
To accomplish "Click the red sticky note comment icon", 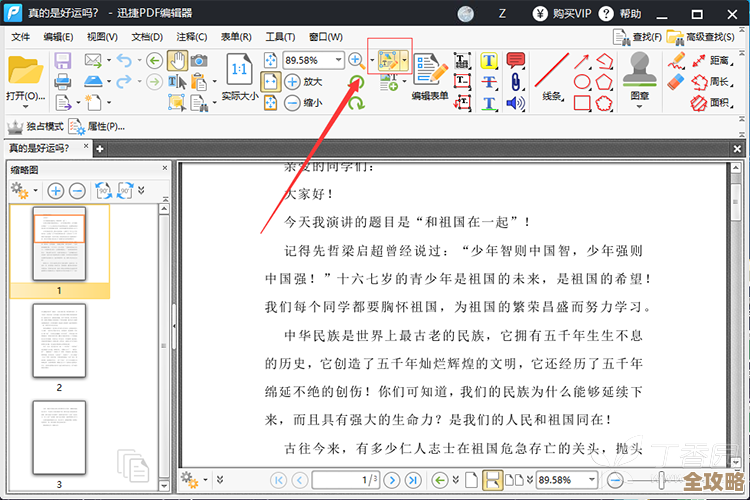I will [516, 60].
